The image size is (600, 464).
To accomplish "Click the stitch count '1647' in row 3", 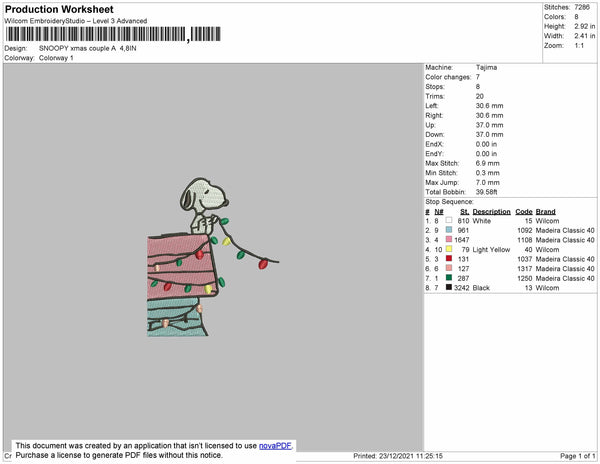I will click(x=461, y=240).
